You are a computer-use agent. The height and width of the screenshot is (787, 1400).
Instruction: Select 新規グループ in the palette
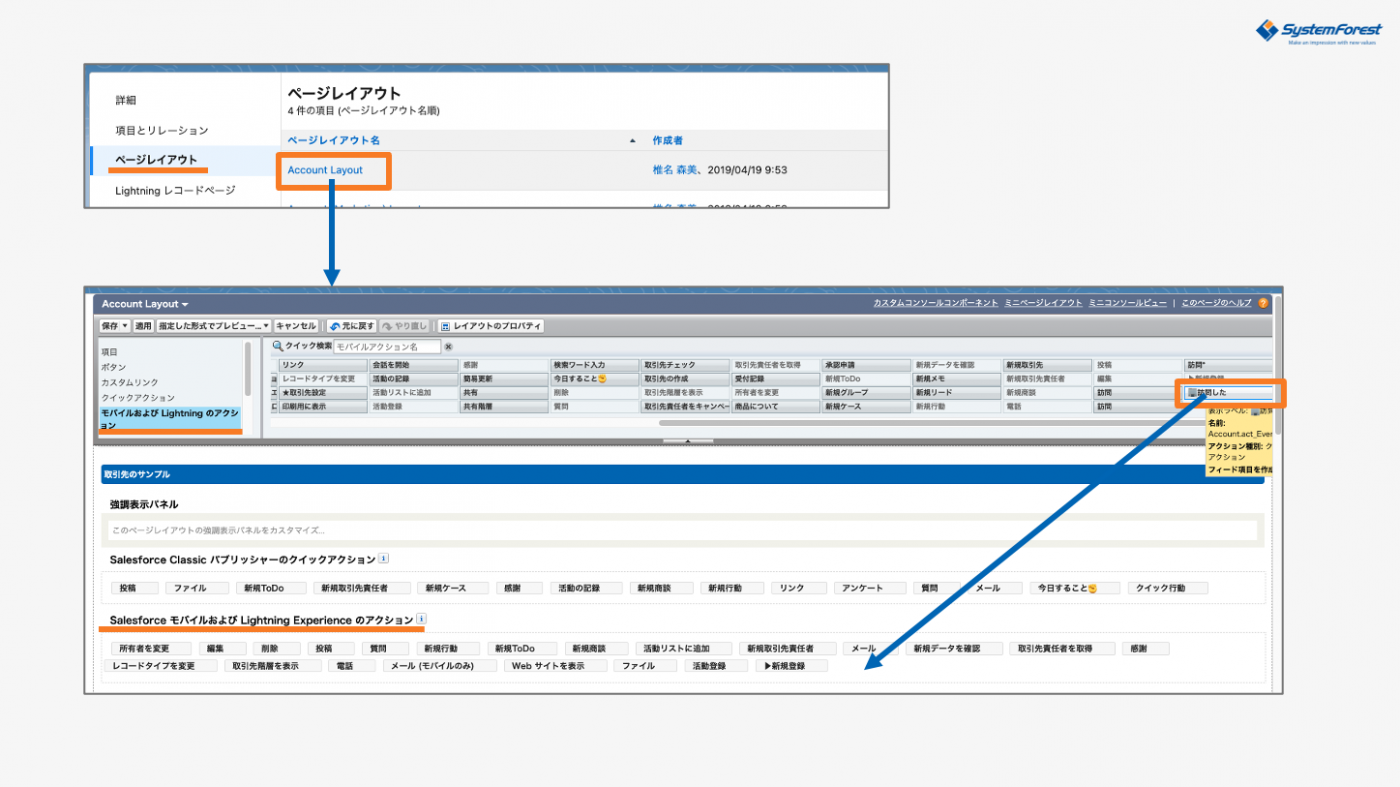(867, 393)
